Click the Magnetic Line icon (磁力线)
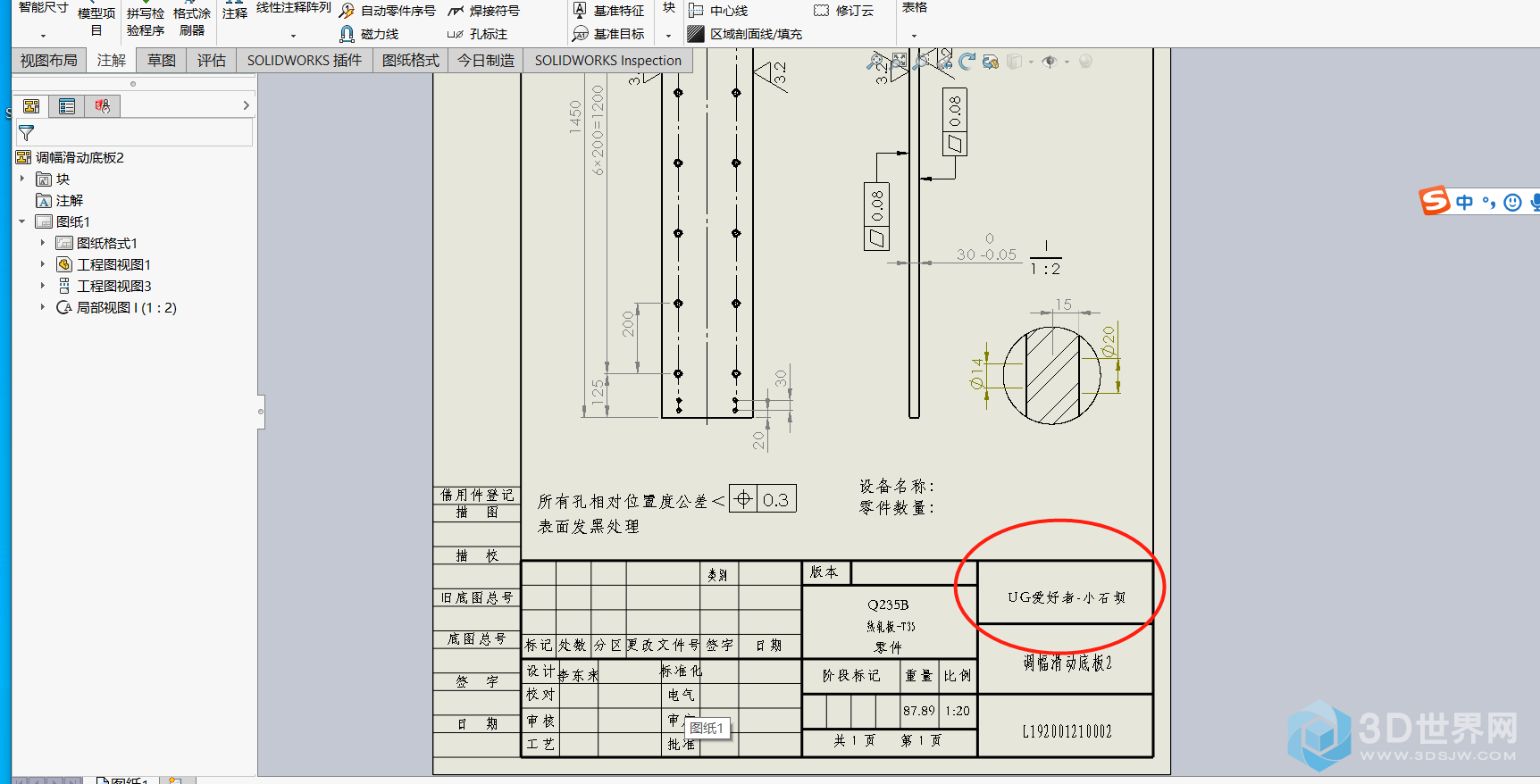 pyautogui.click(x=347, y=34)
